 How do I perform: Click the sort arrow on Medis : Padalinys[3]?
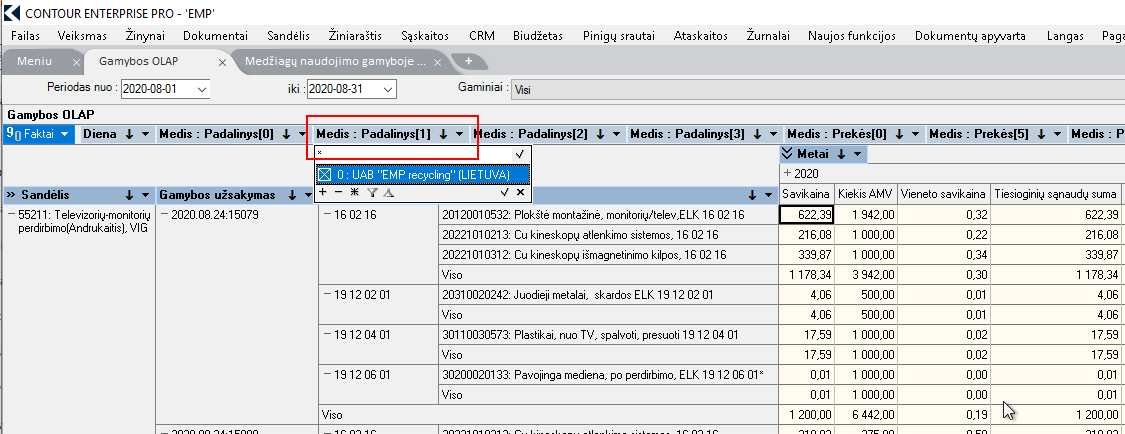[757, 133]
